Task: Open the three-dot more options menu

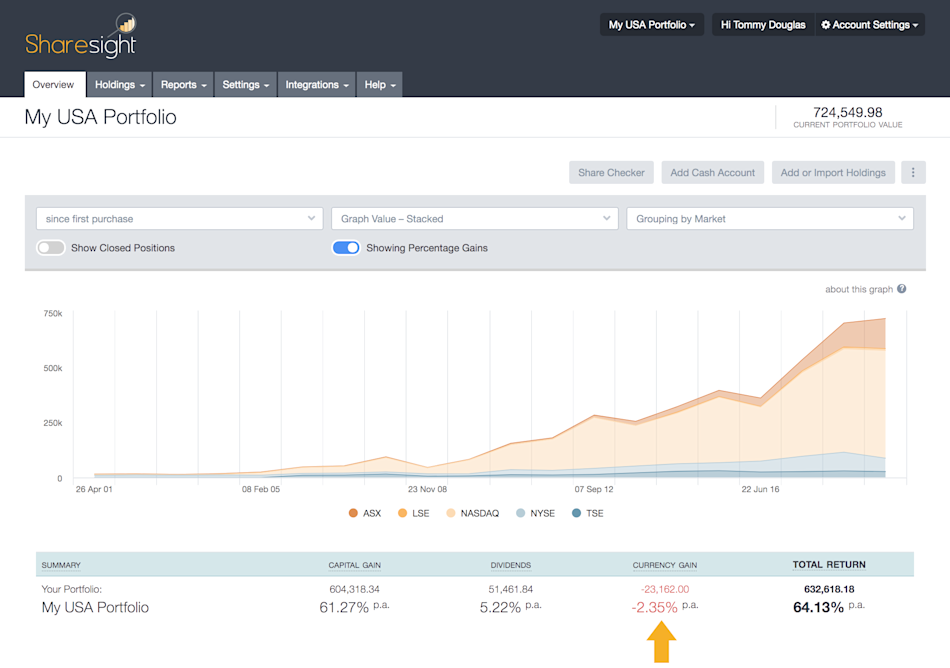Action: 913,173
